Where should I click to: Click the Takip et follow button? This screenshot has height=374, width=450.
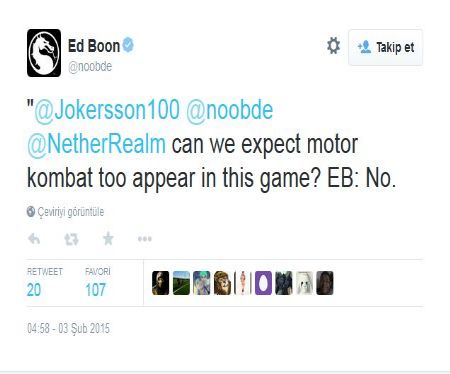385,47
